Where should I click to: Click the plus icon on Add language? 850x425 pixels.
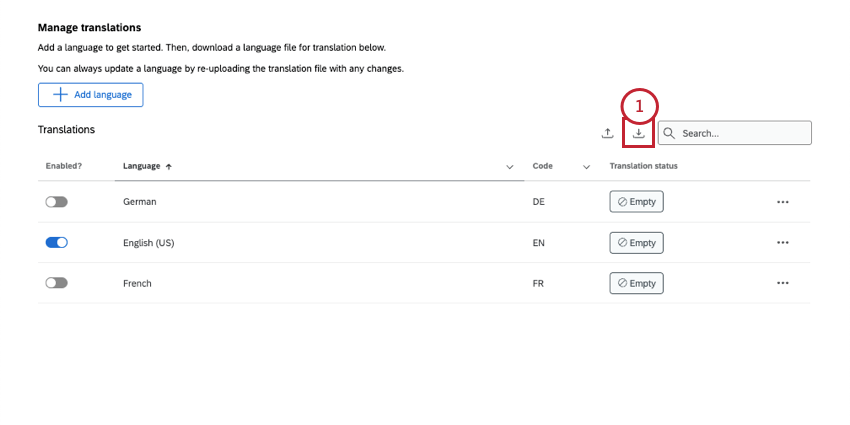click(x=60, y=95)
